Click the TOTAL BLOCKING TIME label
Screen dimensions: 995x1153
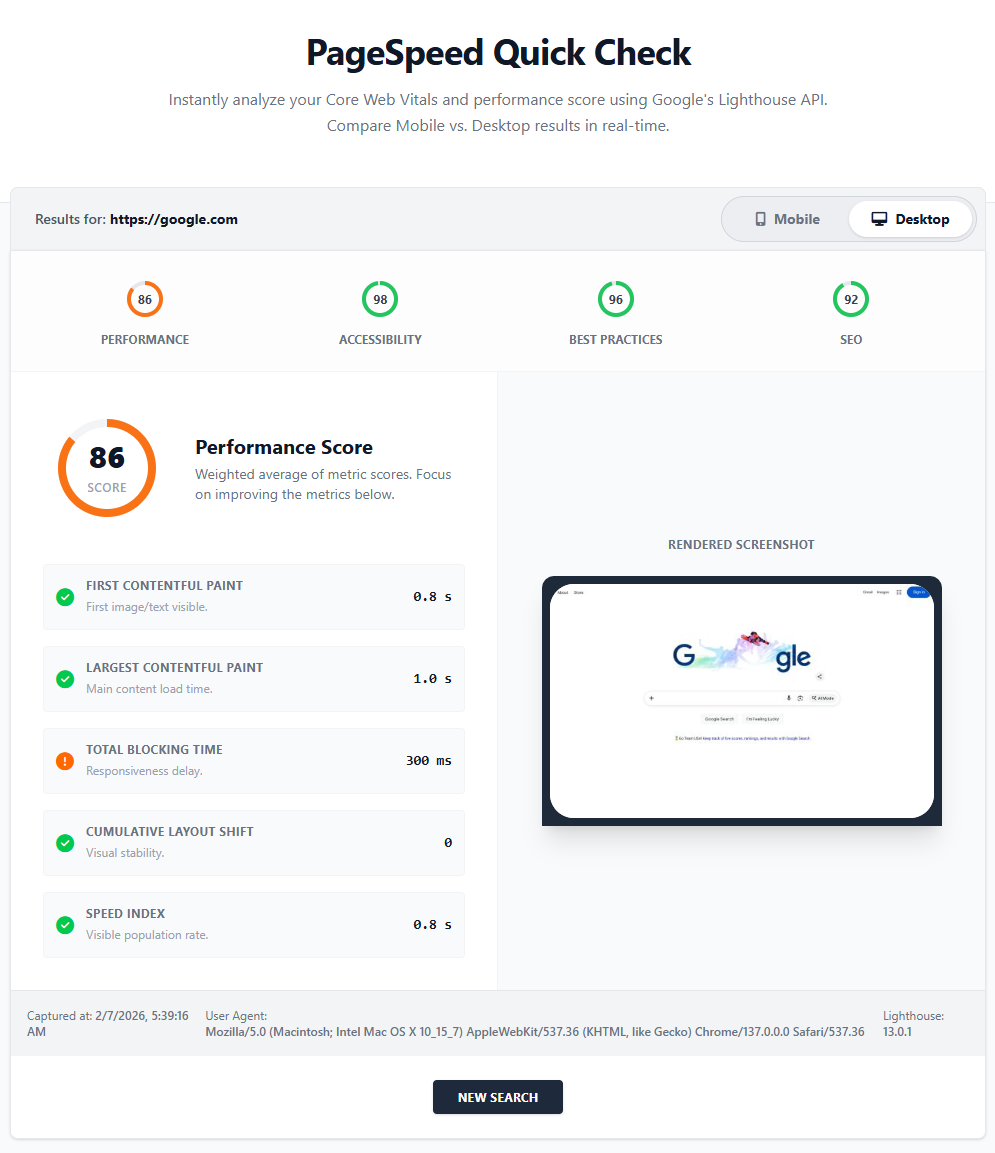[154, 750]
